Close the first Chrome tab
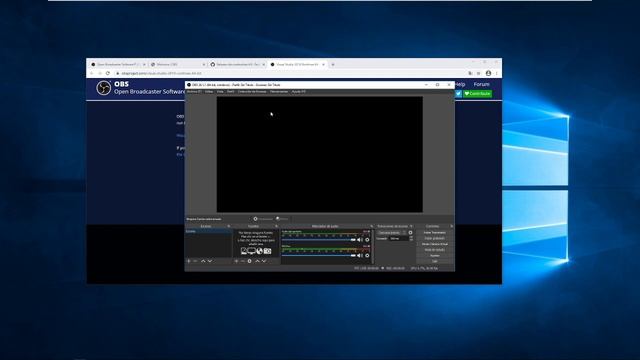Viewport: 640px width, 360px height. pyautogui.click(x=144, y=64)
